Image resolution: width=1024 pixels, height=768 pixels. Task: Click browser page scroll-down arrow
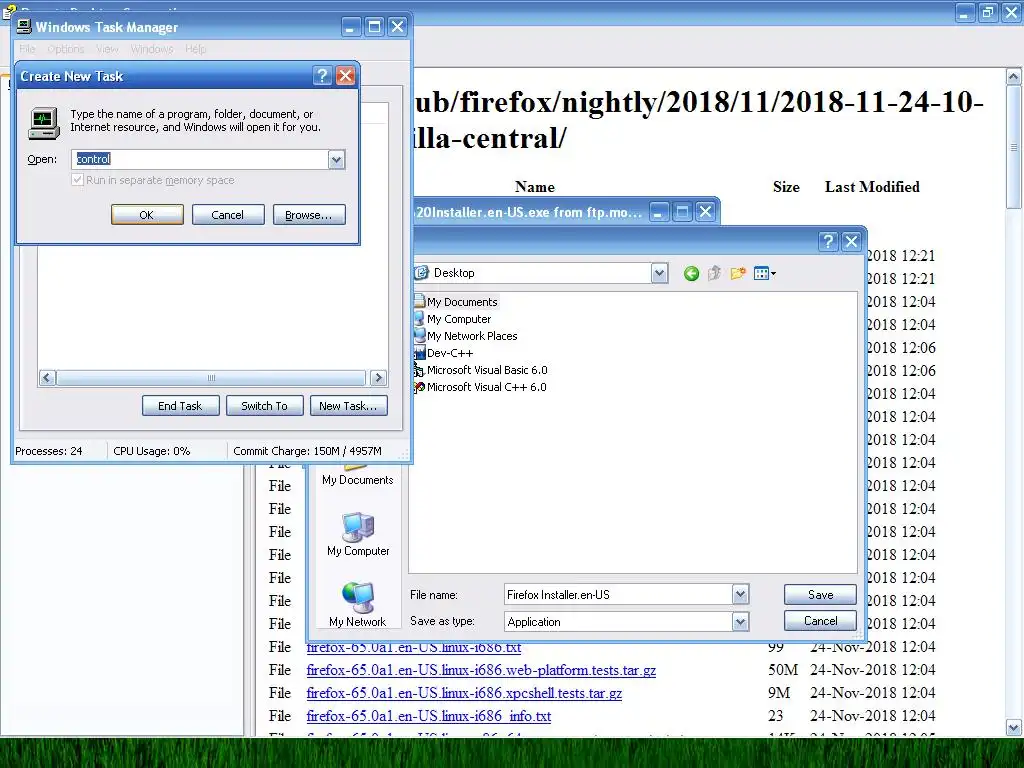[x=1014, y=727]
